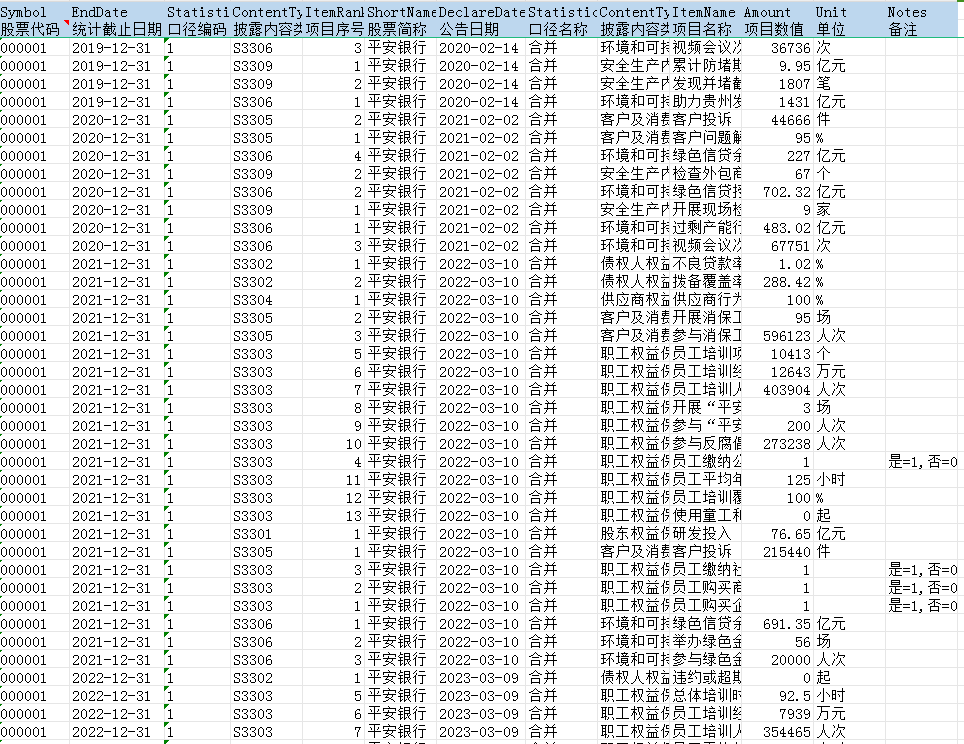Select item rank cell 12

334,498
